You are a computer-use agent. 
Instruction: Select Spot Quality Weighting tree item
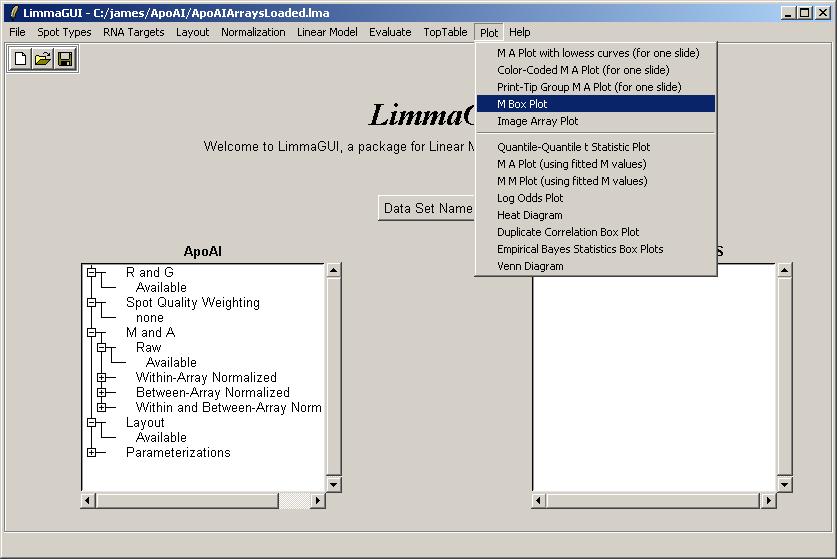click(192, 303)
